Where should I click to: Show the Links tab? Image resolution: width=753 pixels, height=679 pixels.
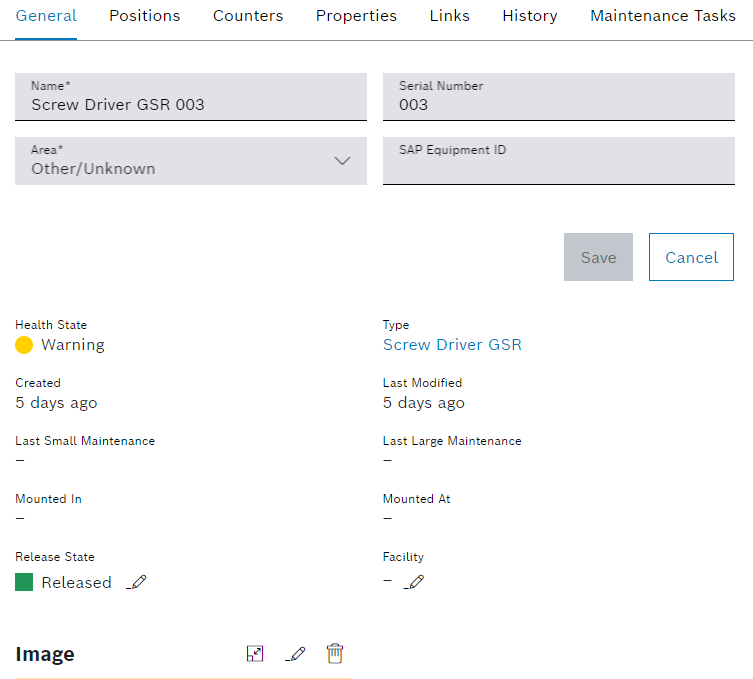tap(449, 16)
